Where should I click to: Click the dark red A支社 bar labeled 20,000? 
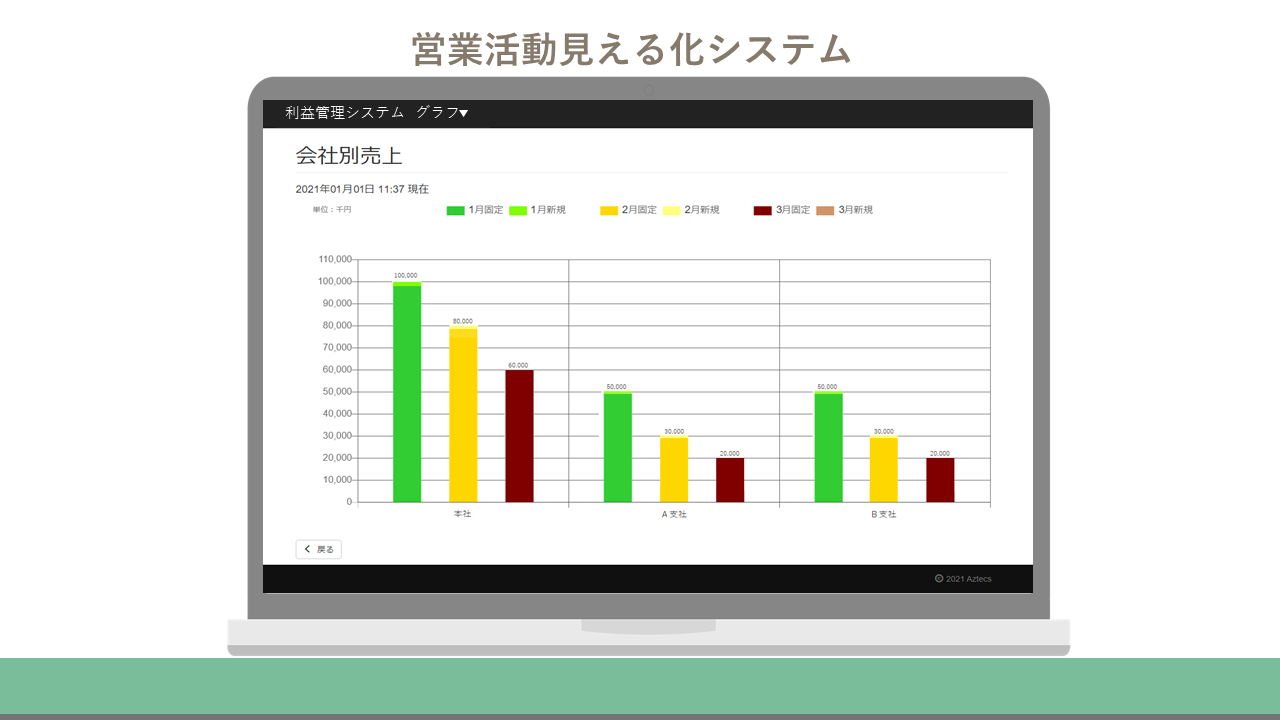tap(730, 480)
